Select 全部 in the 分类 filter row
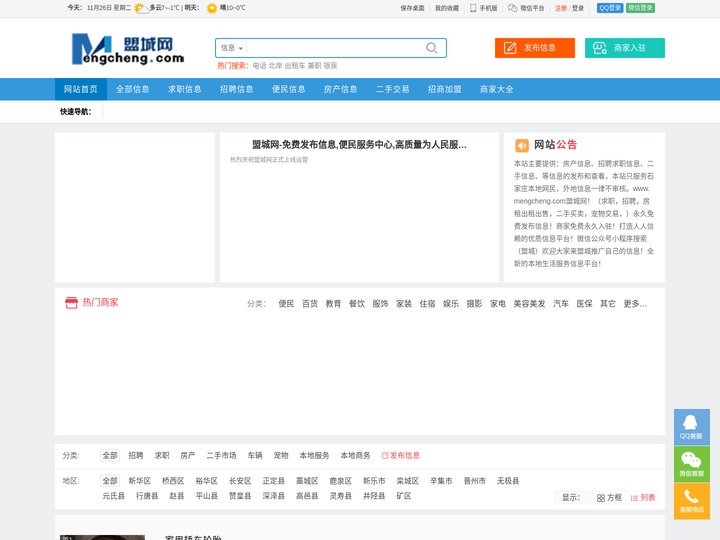 [110, 456]
